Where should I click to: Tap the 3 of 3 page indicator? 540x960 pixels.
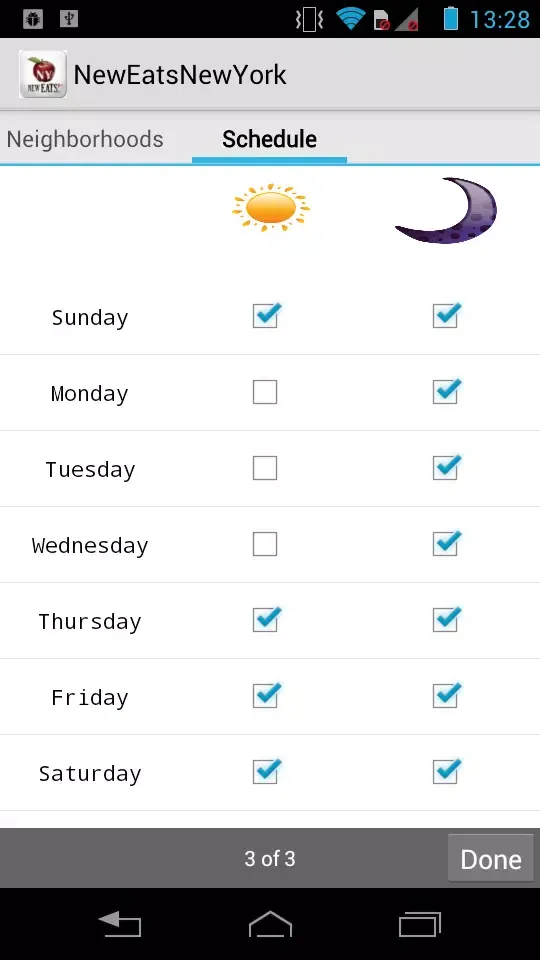[x=270, y=858]
